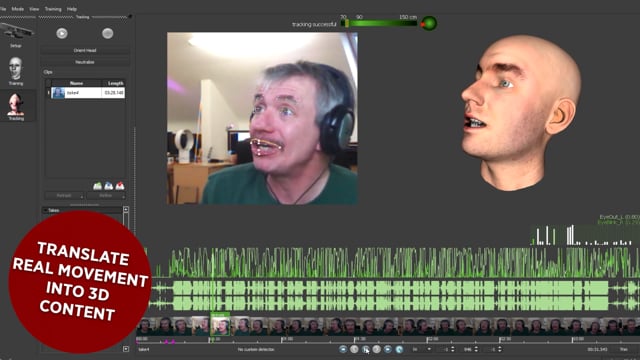The height and width of the screenshot is (360, 640).
Task: Click the green tracking status indicator ball
Action: point(429,23)
